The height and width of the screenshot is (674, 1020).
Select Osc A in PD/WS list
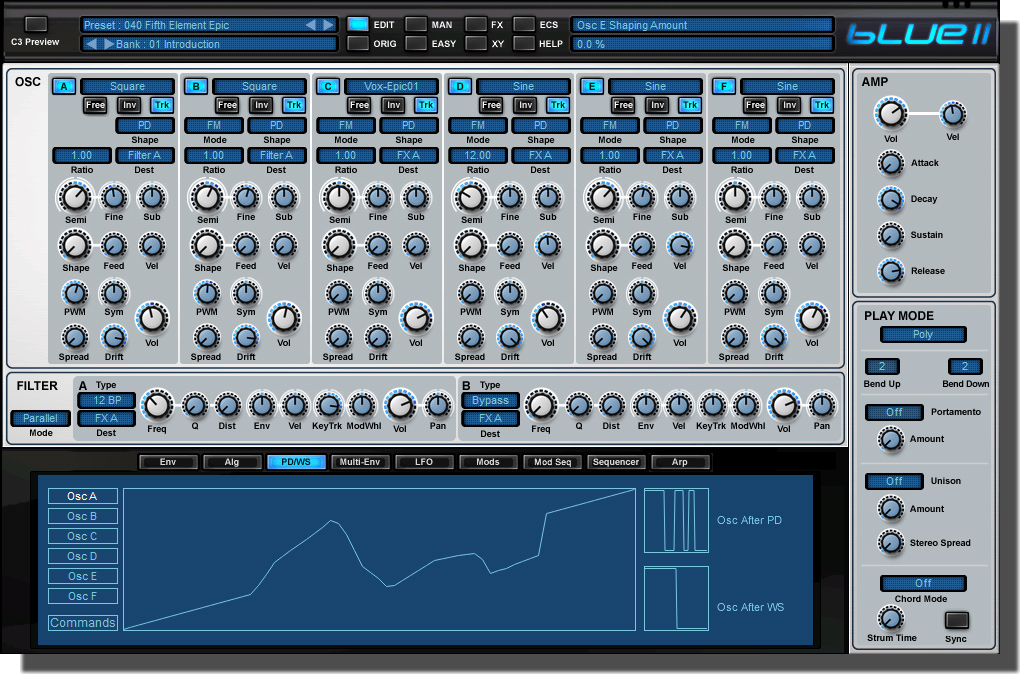pyautogui.click(x=83, y=496)
